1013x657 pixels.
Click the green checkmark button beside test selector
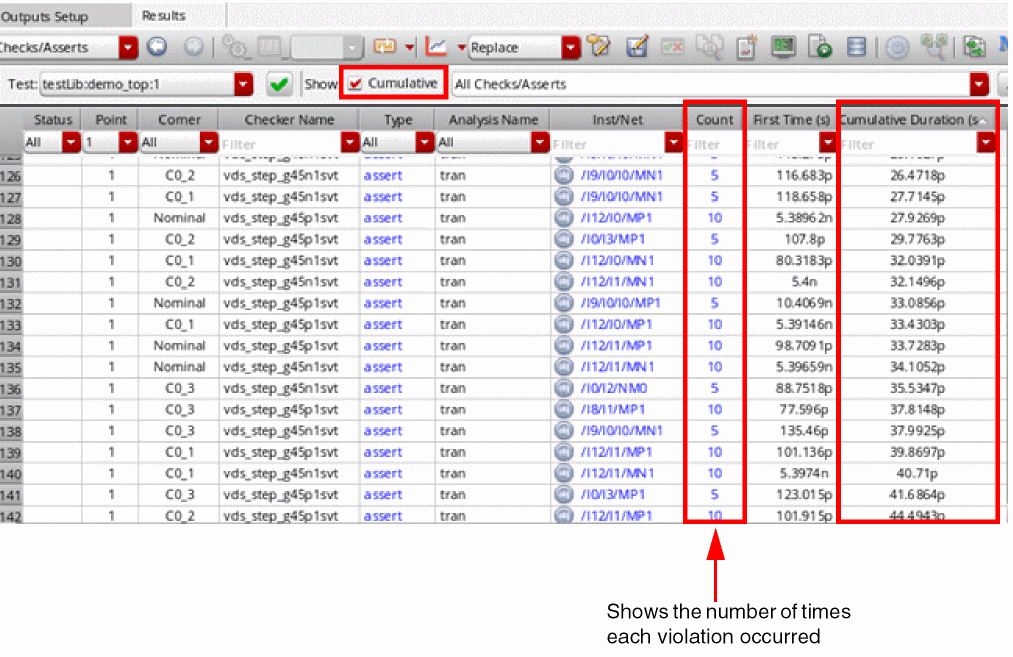click(x=280, y=85)
